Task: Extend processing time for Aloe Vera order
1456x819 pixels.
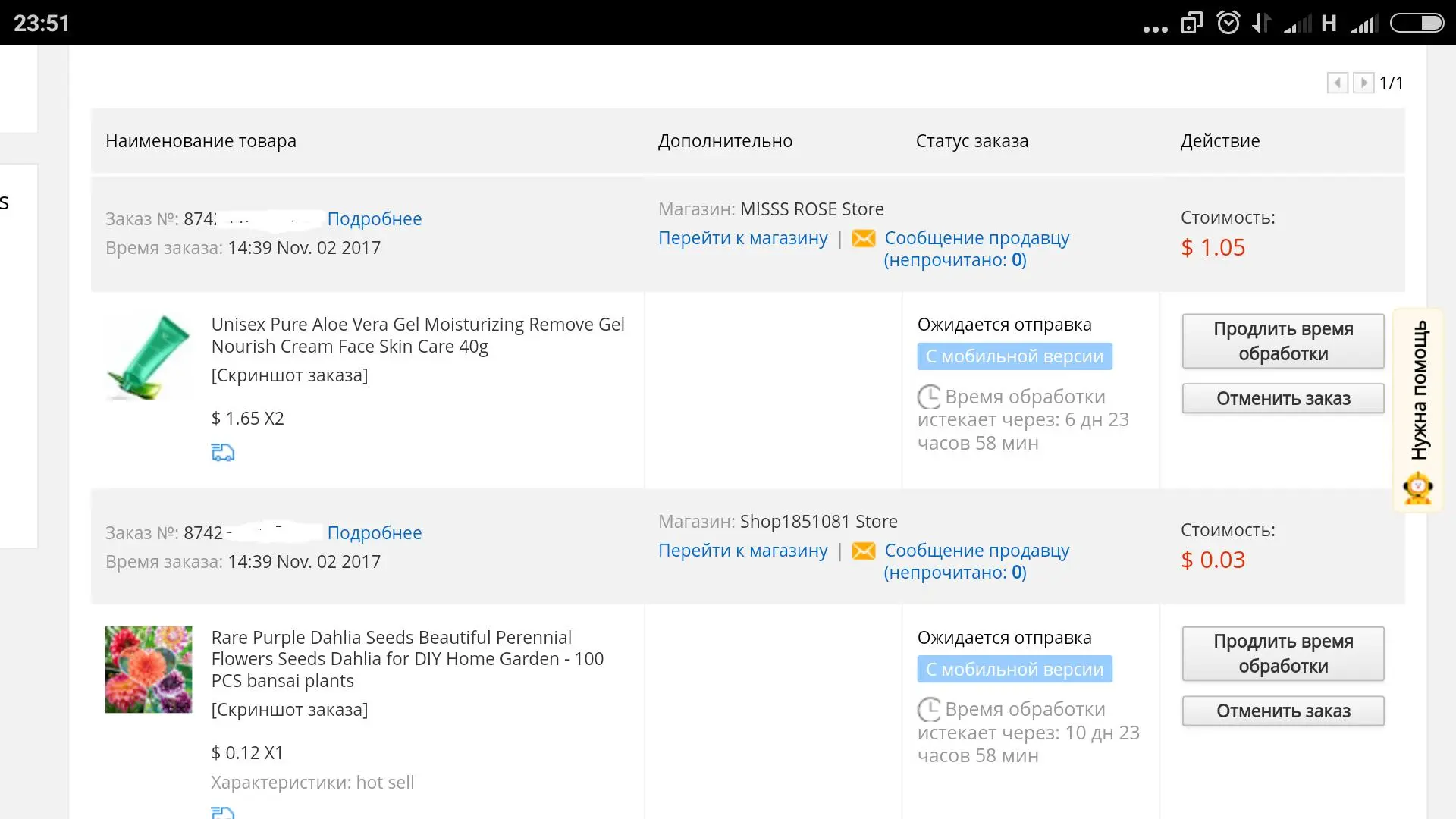Action: point(1283,341)
